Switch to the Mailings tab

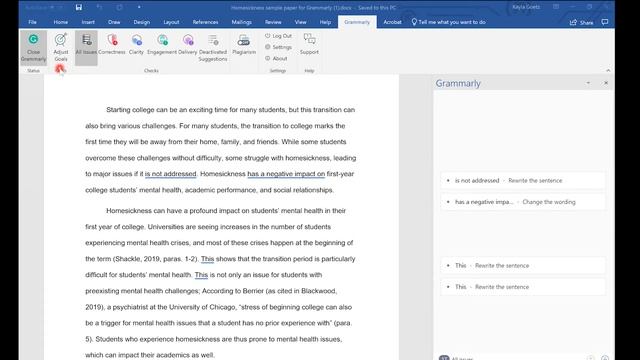coord(242,22)
